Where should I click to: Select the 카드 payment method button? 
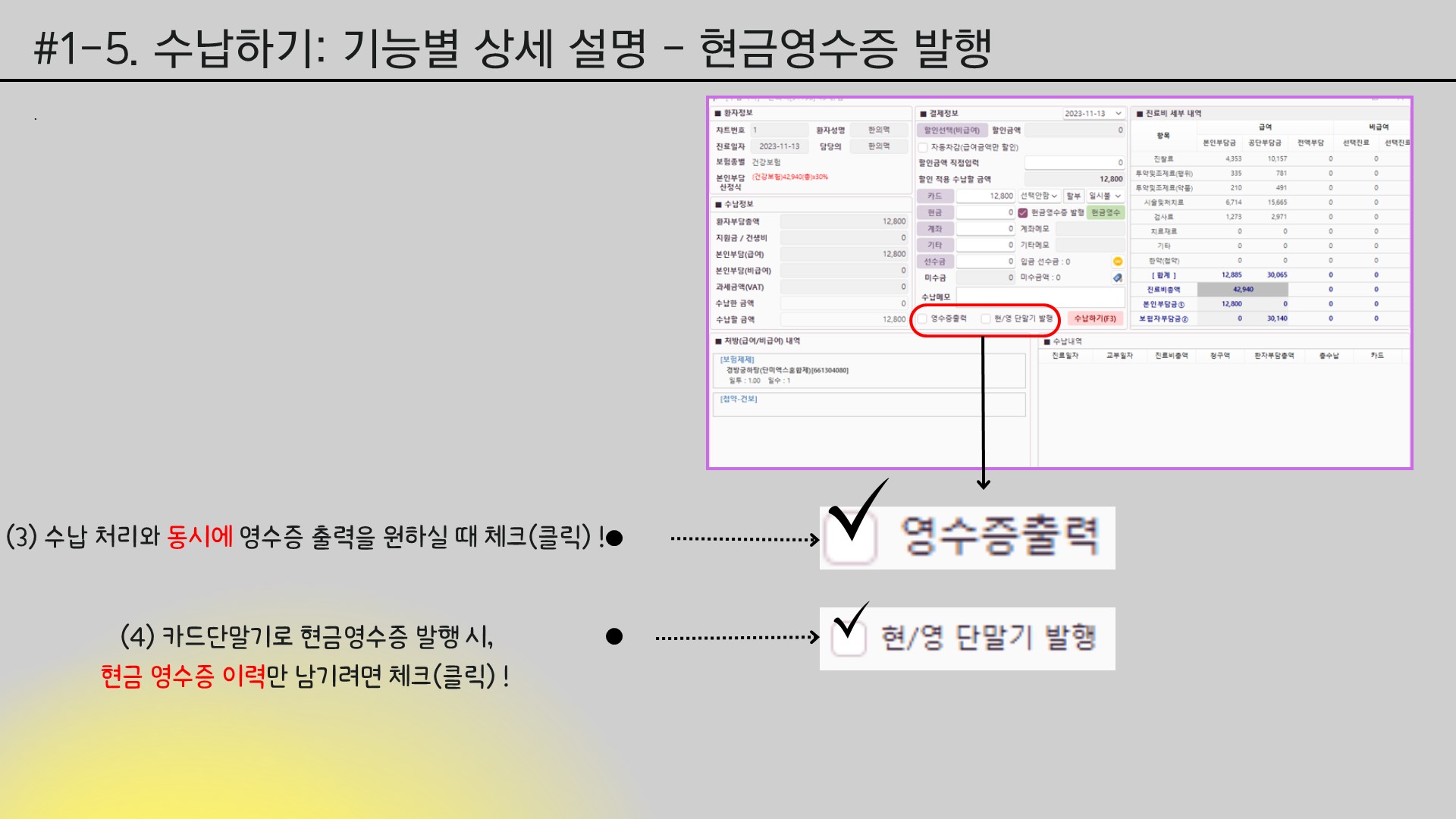(934, 196)
